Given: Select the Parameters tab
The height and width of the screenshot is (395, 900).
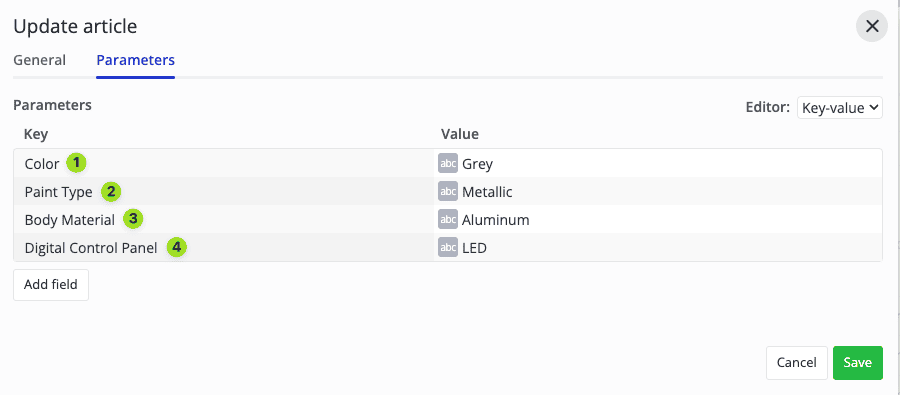Looking at the screenshot, I should (135, 60).
